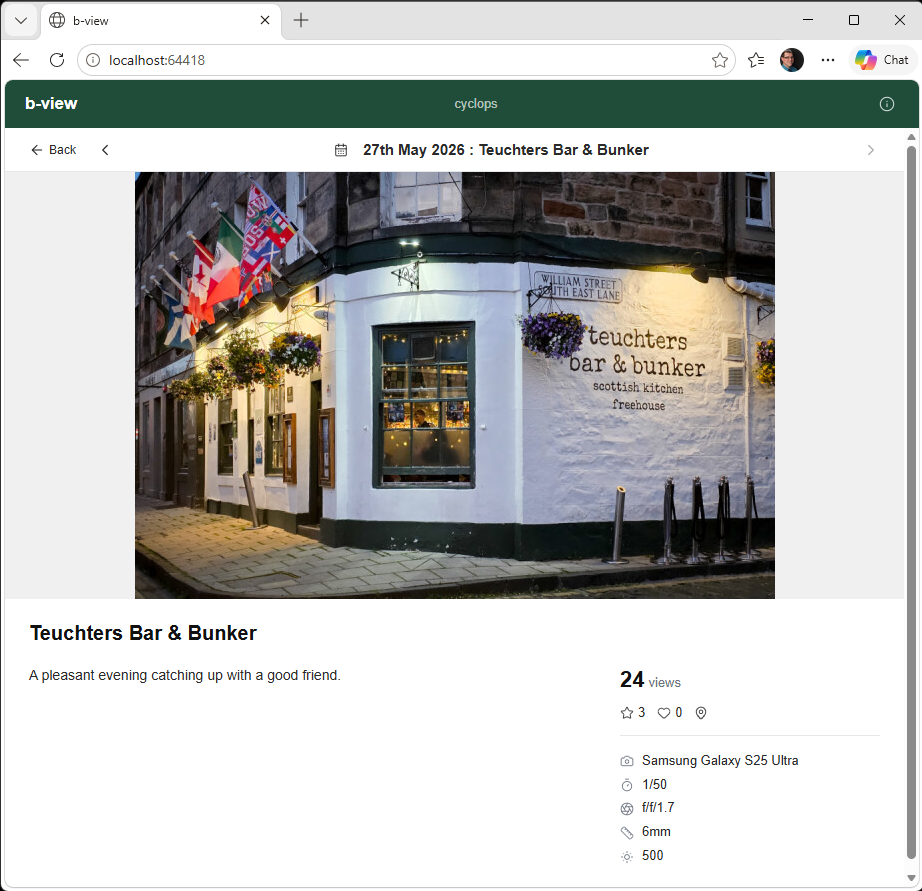Open the map location pin icon
The image size is (922, 891).
point(700,713)
